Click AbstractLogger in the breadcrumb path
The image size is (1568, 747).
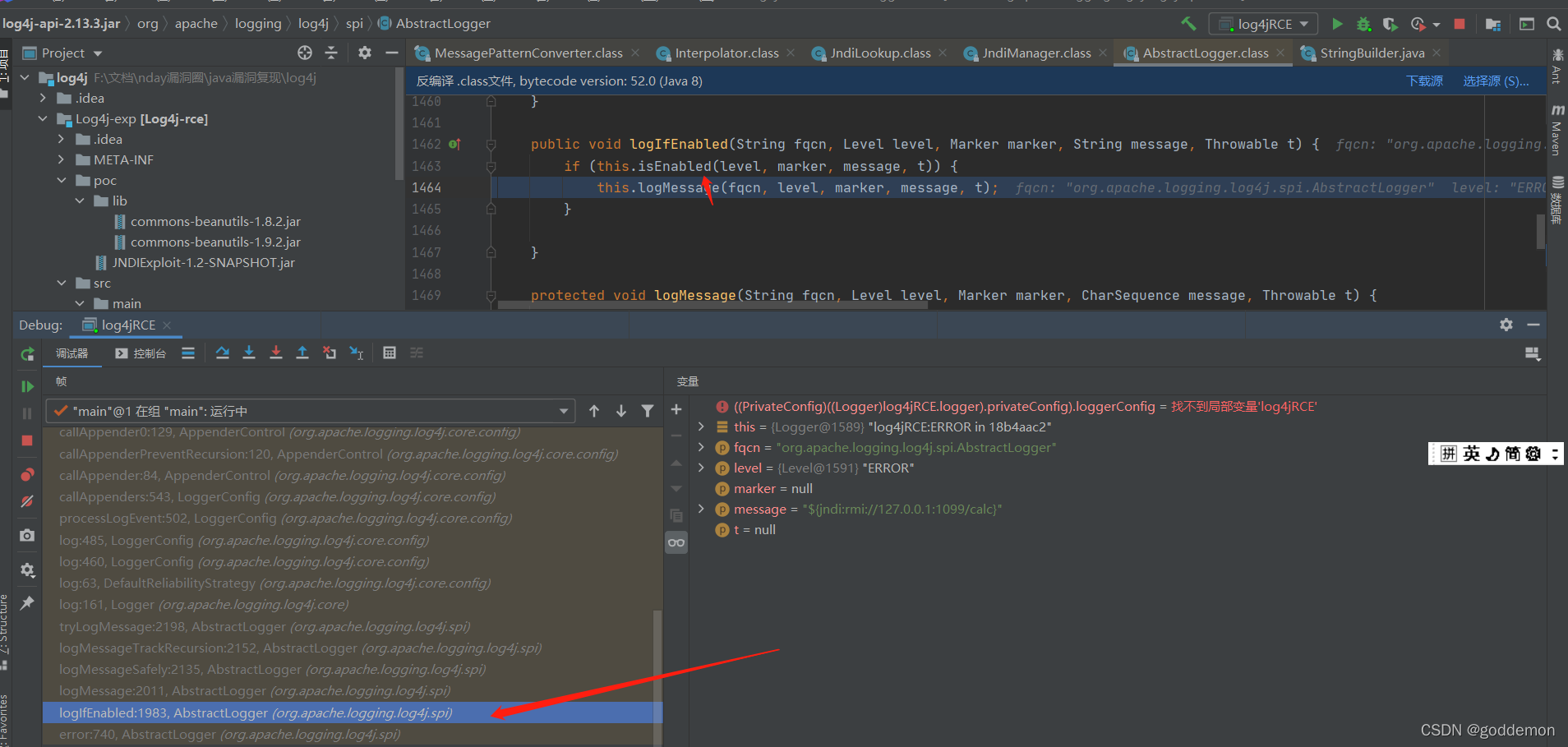[442, 24]
